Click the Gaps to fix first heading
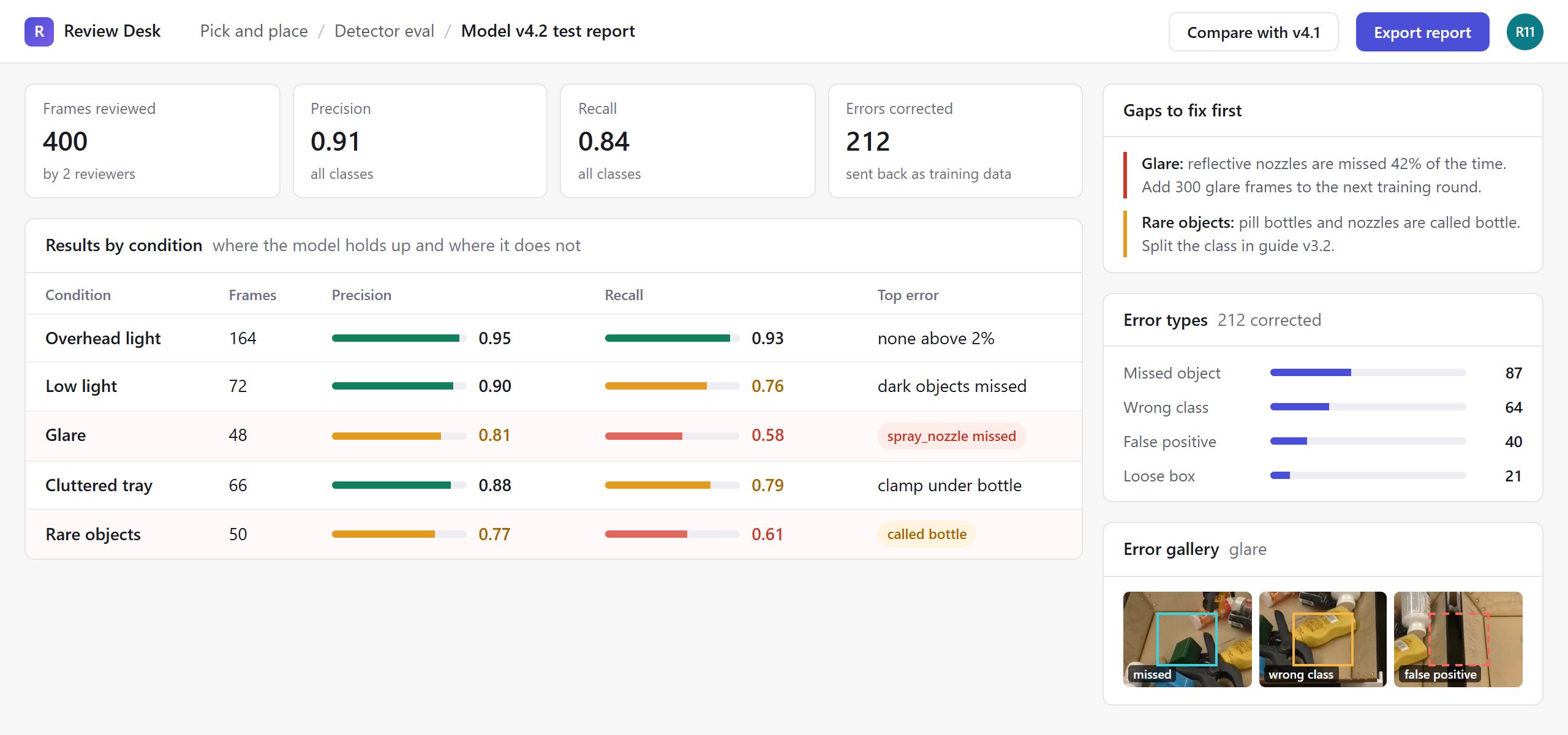Screen dimensions: 1568x735 (x=1182, y=110)
